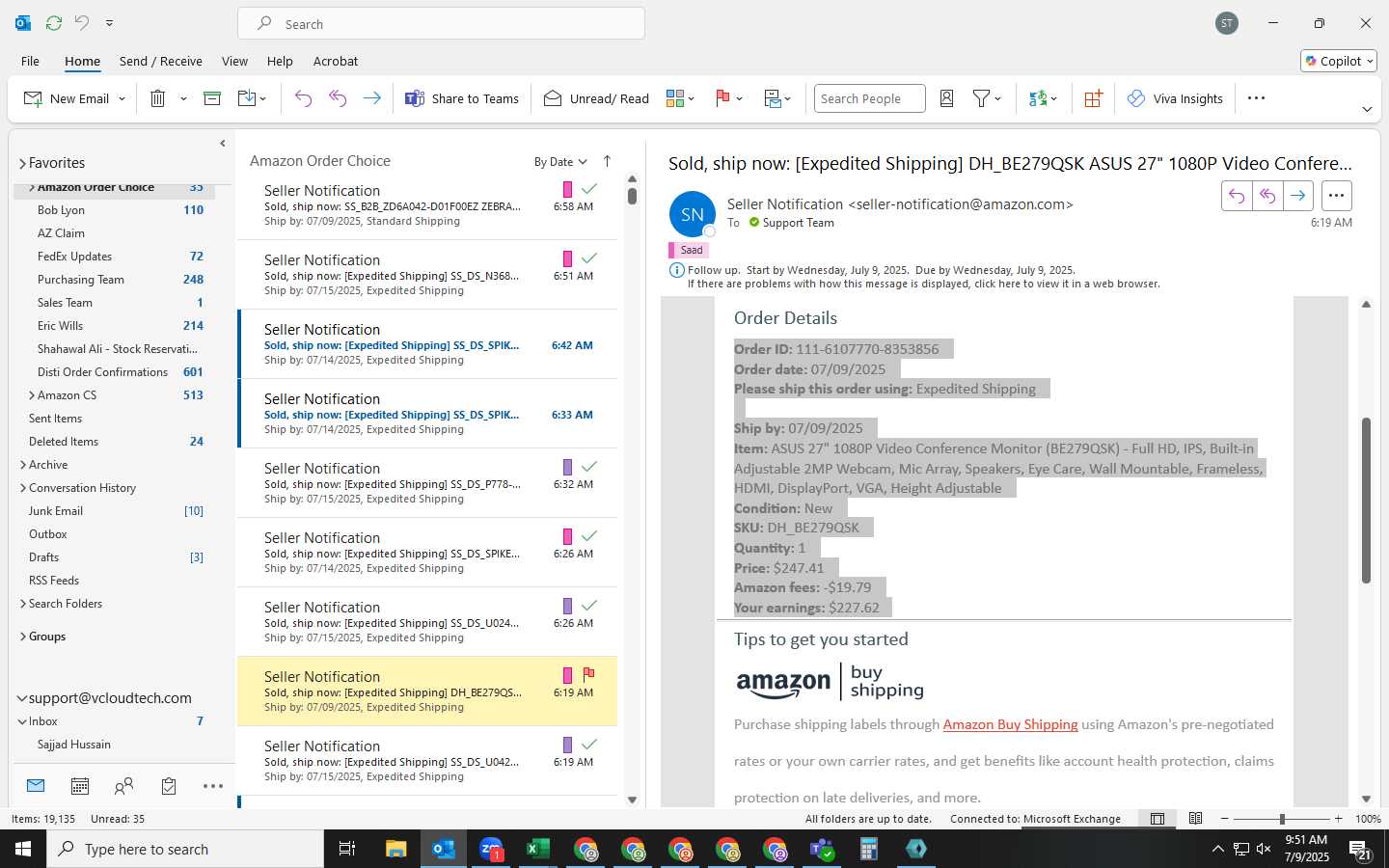Open the Address Book icon
This screenshot has height=868, width=1389.
click(946, 98)
